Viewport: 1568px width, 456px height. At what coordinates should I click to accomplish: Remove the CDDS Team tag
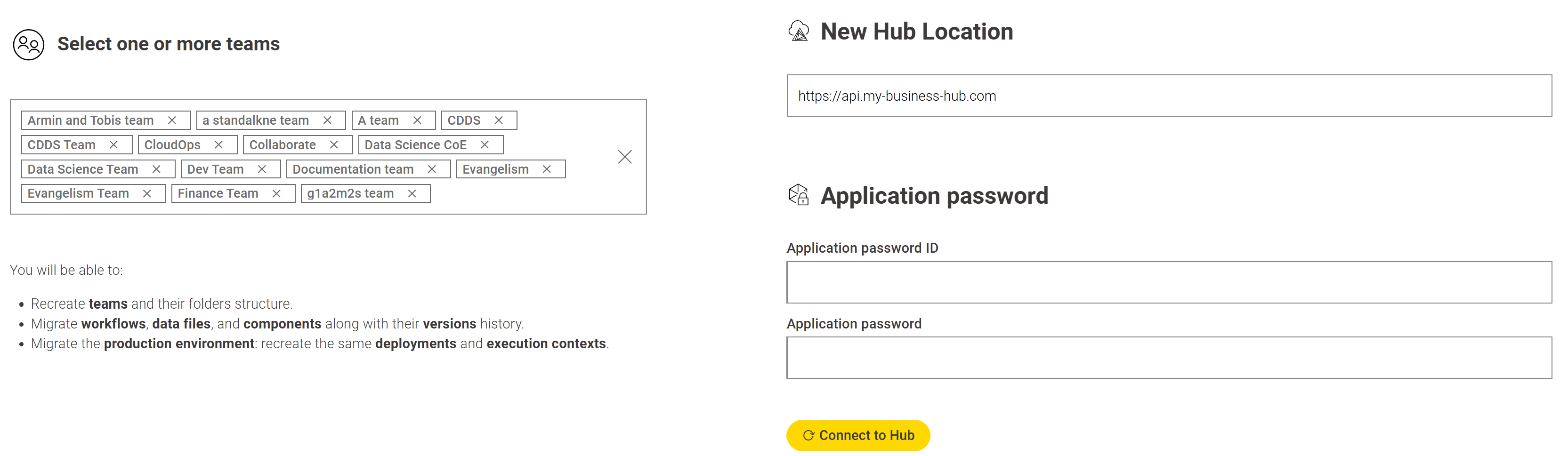[113, 144]
